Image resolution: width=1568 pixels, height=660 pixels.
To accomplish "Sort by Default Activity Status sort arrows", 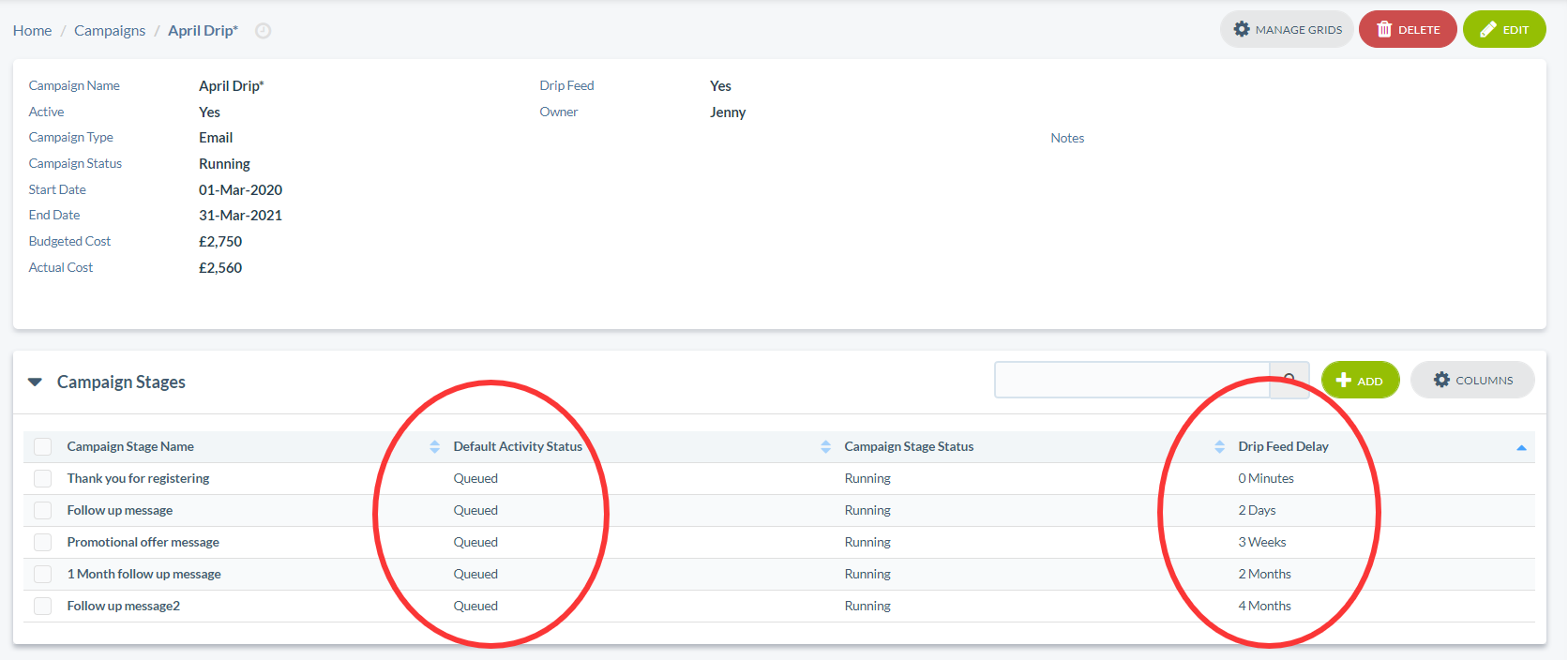I will click(x=825, y=446).
